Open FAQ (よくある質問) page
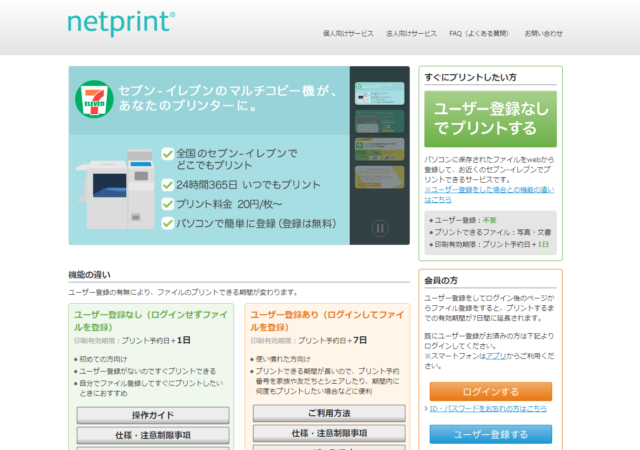 [x=480, y=33]
